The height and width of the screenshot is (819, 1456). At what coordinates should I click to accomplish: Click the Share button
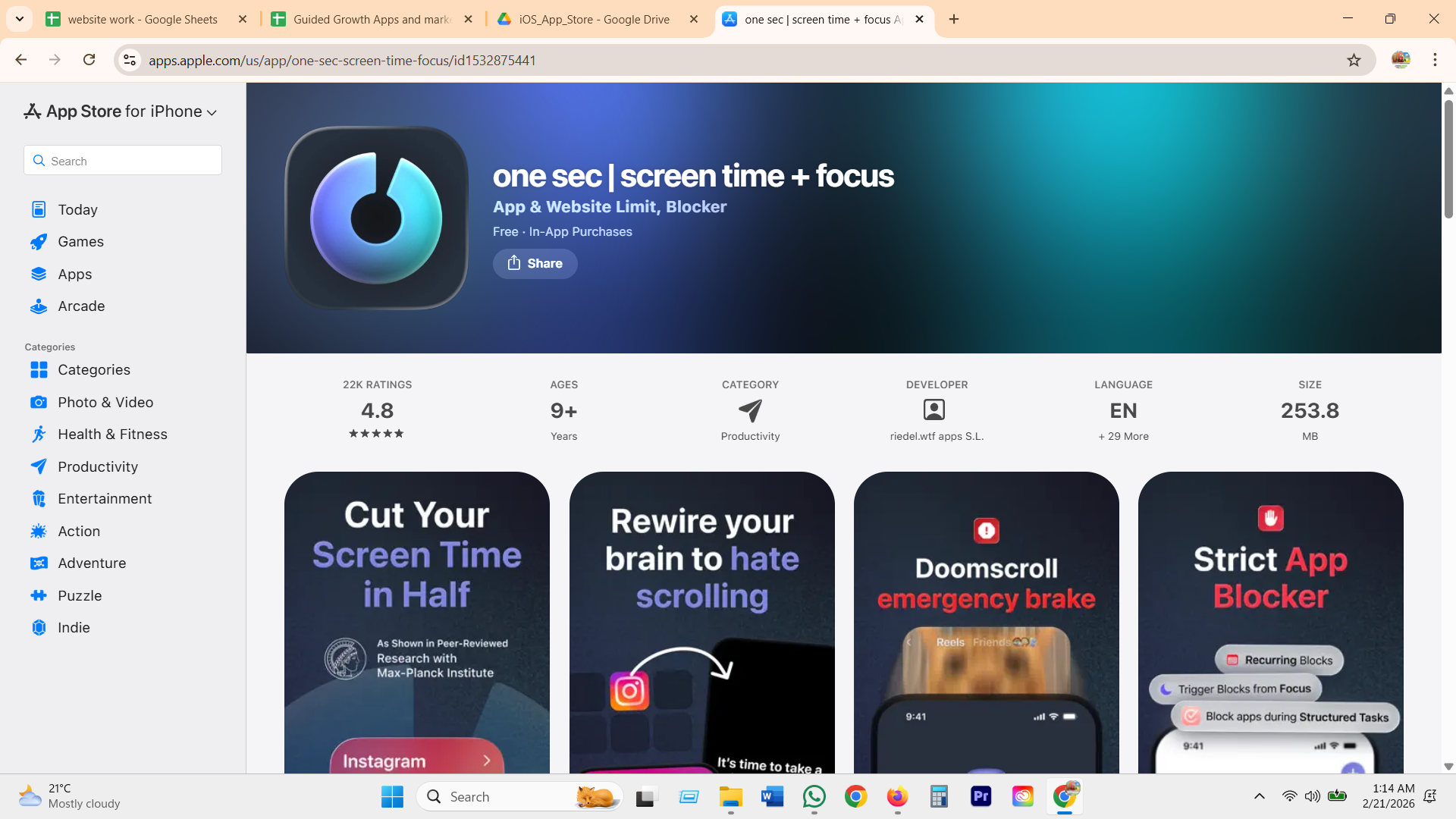point(535,263)
